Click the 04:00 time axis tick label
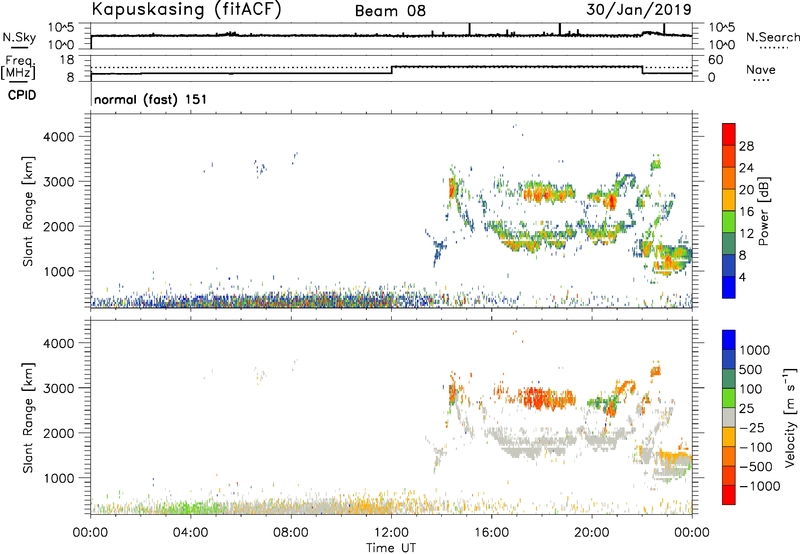Viewport: 800px width, 554px height. tap(190, 533)
